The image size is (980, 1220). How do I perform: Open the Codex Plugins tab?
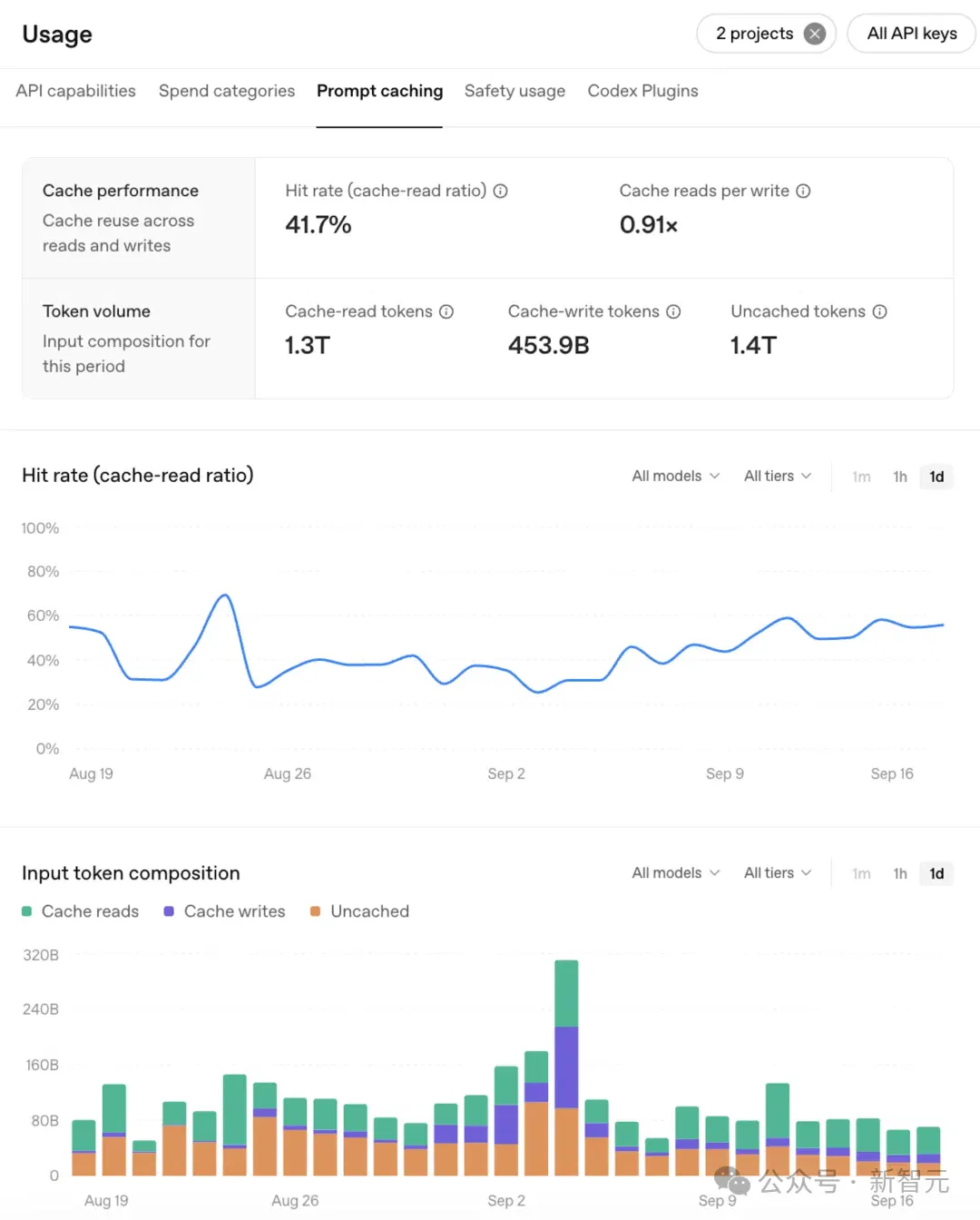(x=642, y=91)
